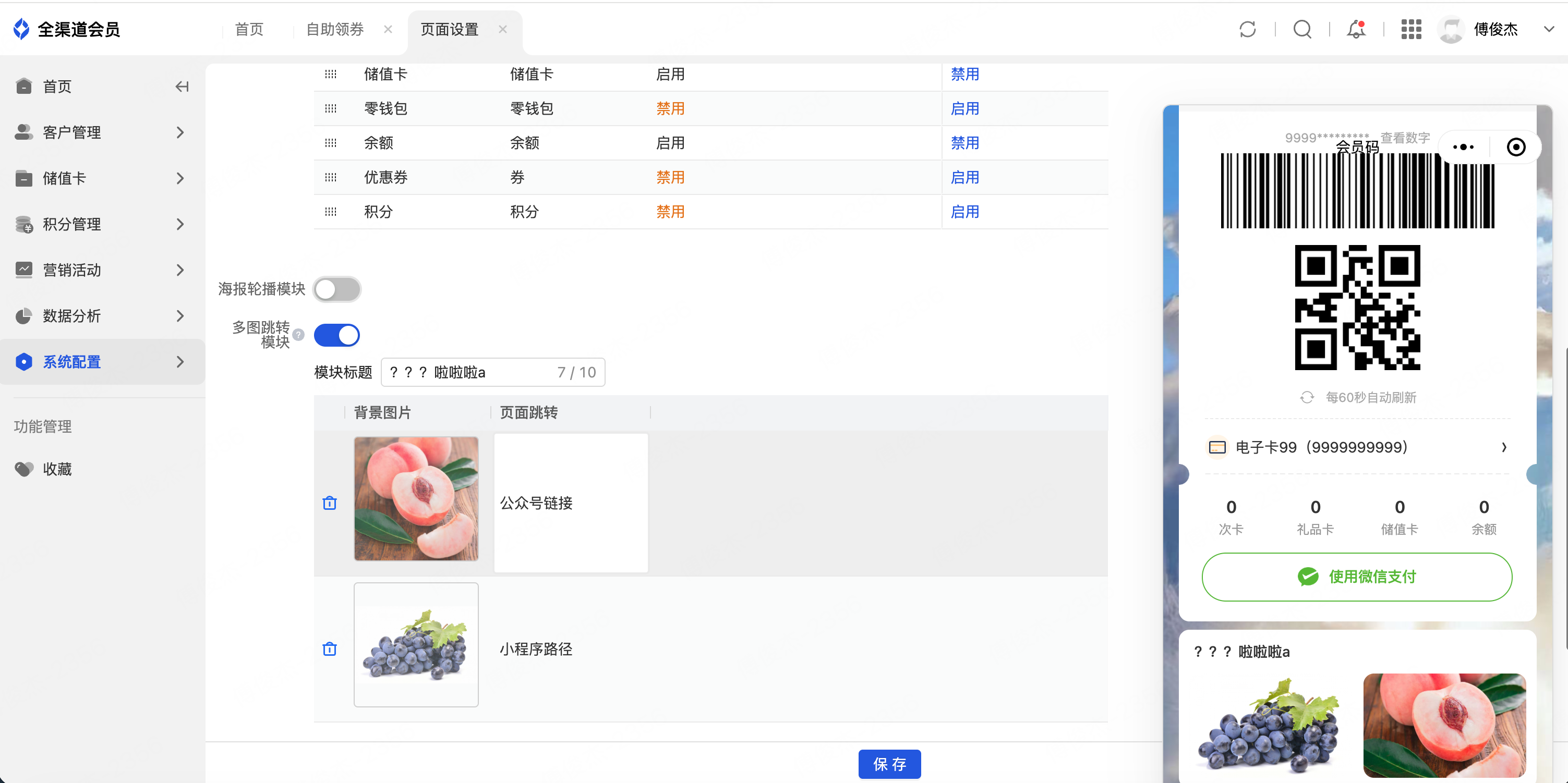Expand the user account dropdown arrow

coord(1549,29)
